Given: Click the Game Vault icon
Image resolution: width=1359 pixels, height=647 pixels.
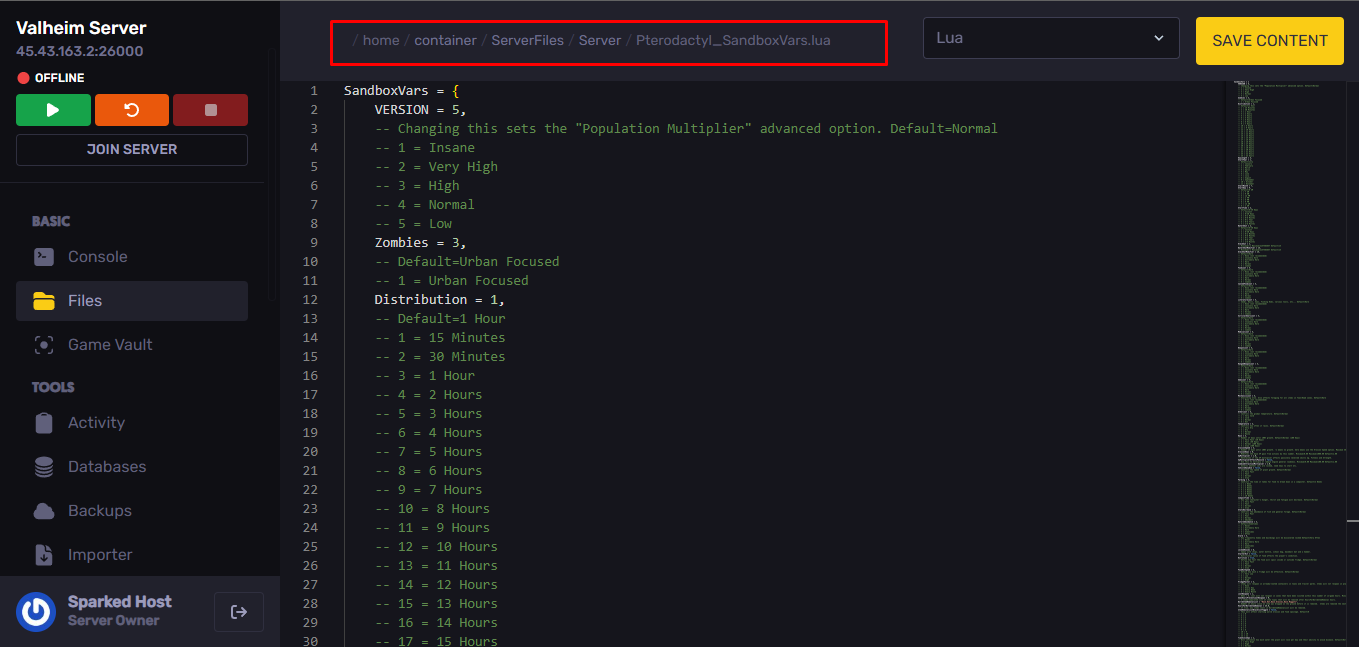Looking at the screenshot, I should click(x=44, y=345).
